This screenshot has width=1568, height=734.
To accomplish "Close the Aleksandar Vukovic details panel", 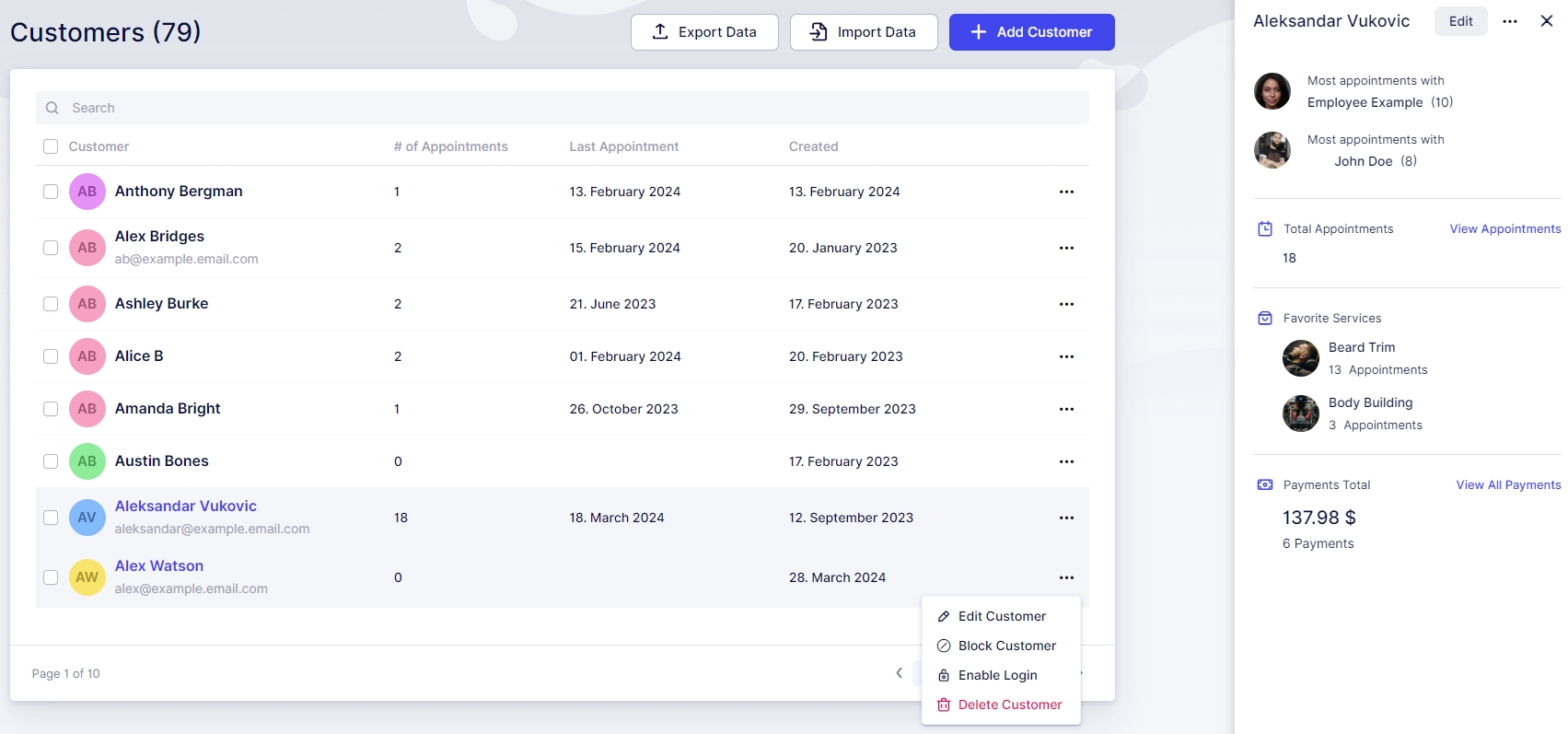I will tap(1547, 21).
